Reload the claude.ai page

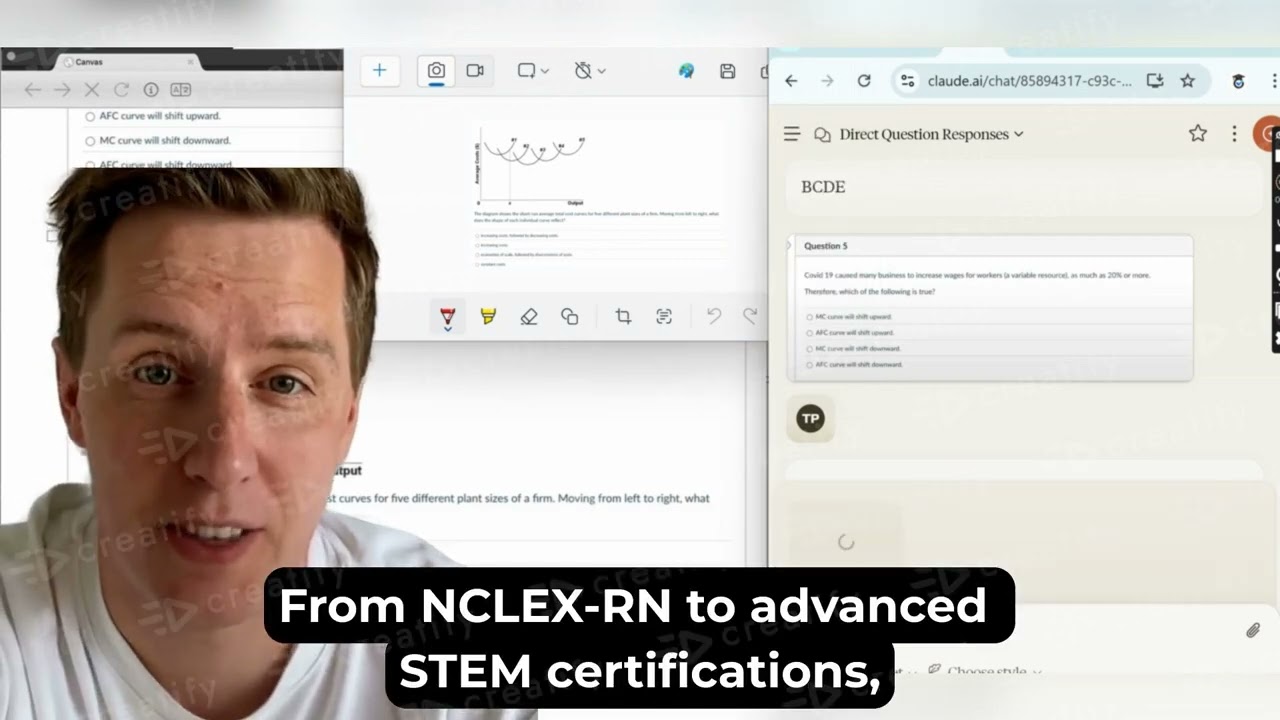[x=864, y=81]
